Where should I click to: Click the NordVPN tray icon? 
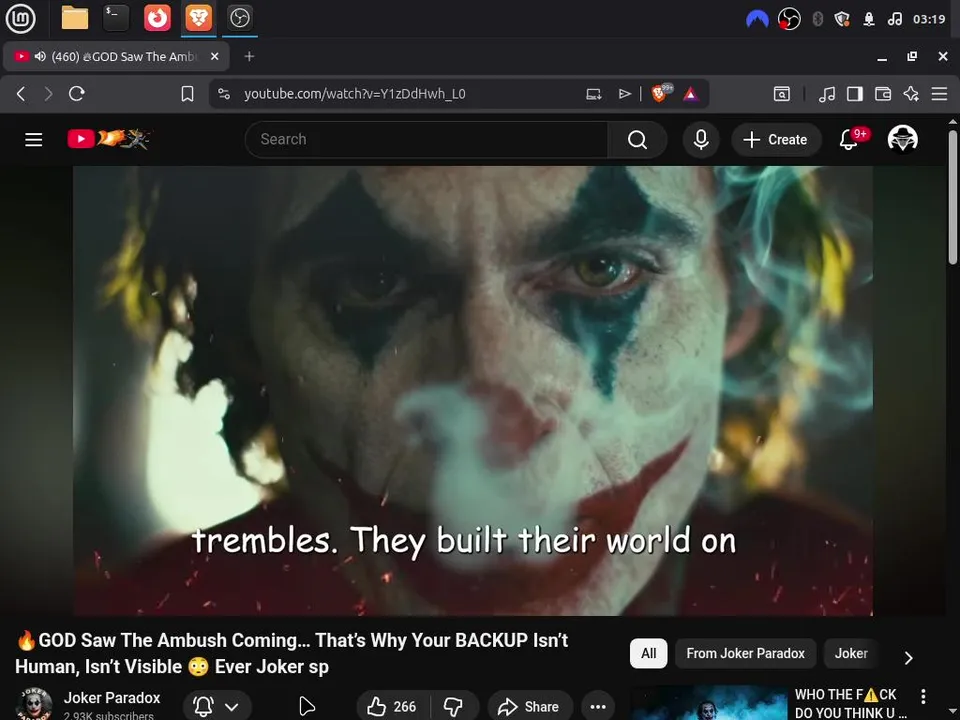pyautogui.click(x=757, y=19)
